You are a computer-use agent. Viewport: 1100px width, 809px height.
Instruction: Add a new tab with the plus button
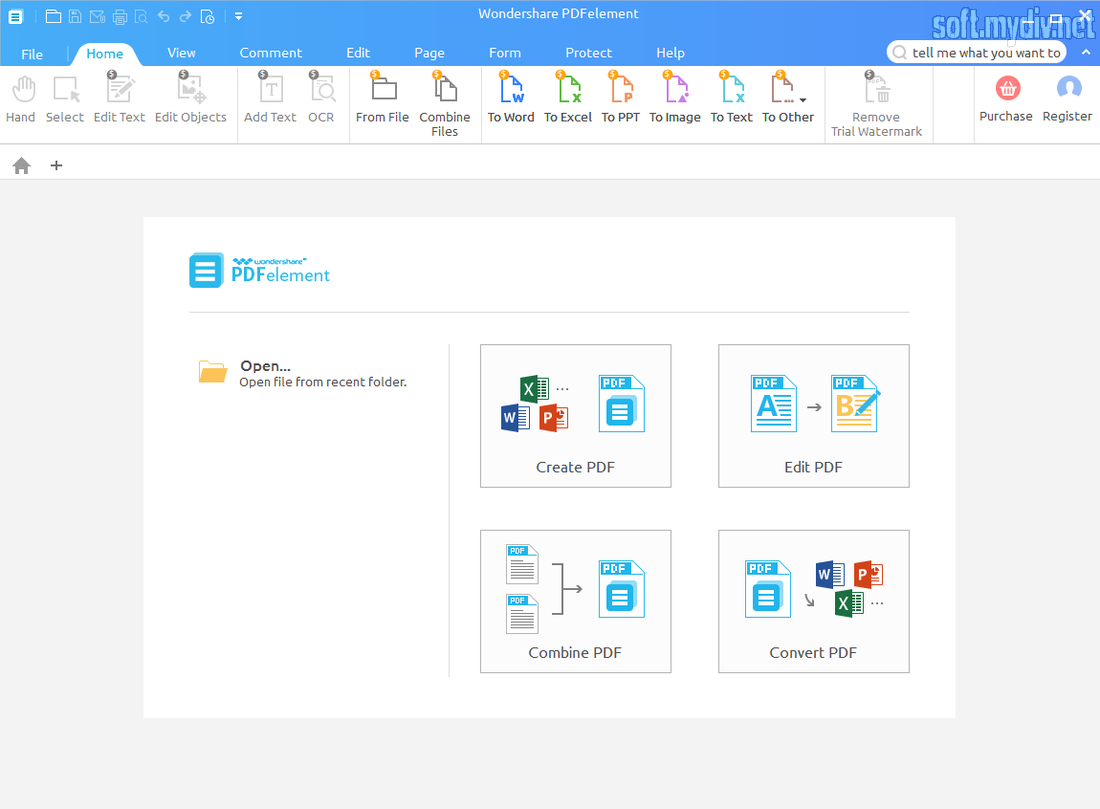tap(57, 166)
